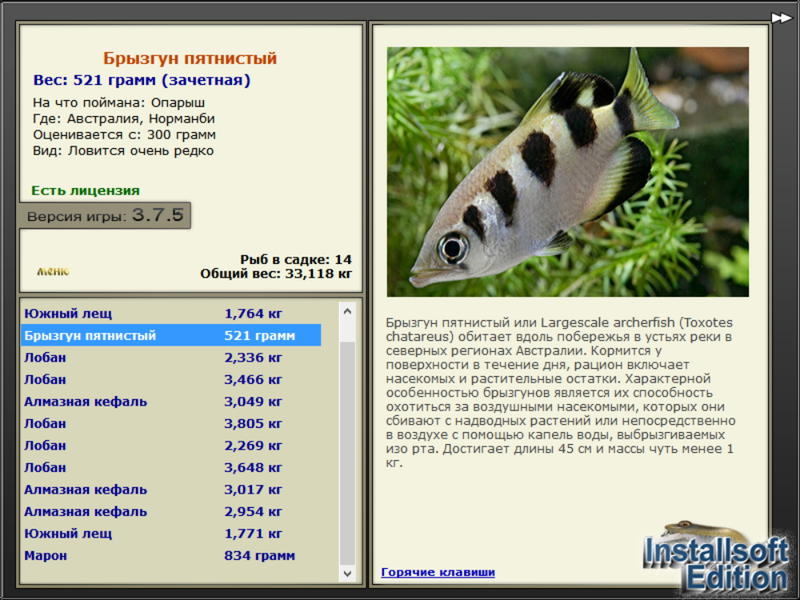Click the orange «Брызгун пятнистый» heading
800x600 pixels.
190,58
